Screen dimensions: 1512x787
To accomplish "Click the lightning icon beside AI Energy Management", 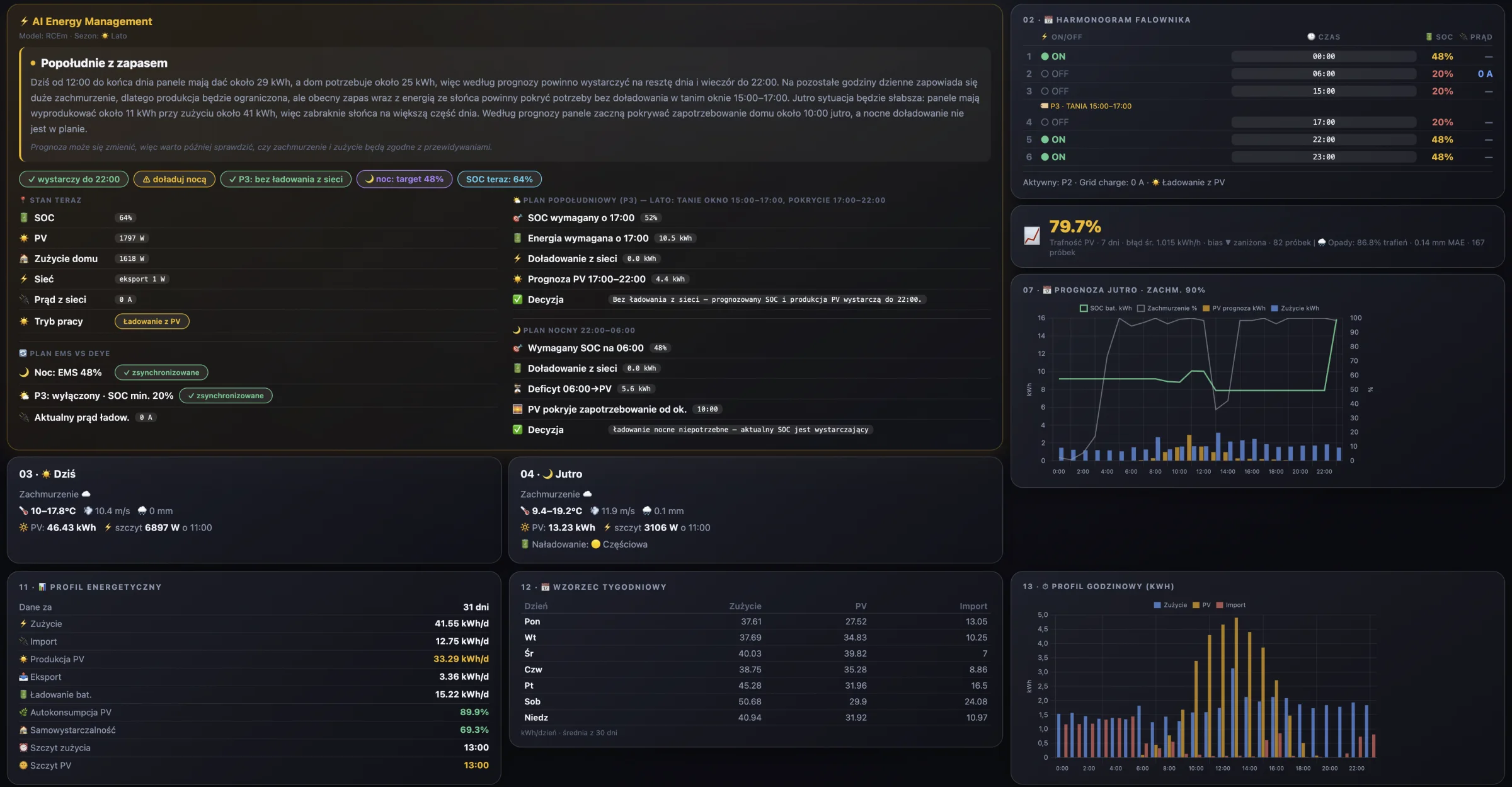I will pos(24,21).
